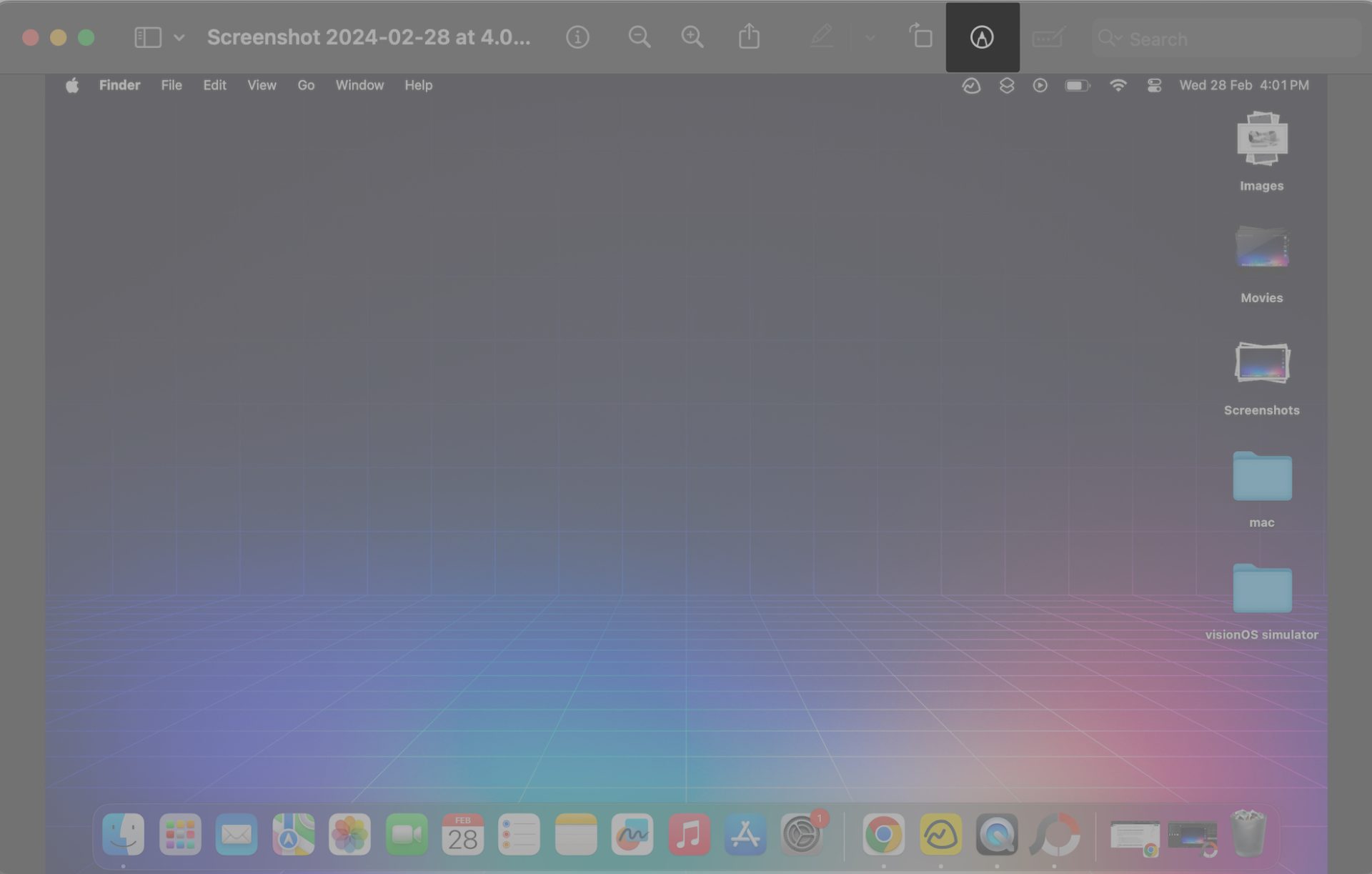The height and width of the screenshot is (874, 1372).
Task: Open the Go menu in the menu bar
Action: tap(306, 85)
